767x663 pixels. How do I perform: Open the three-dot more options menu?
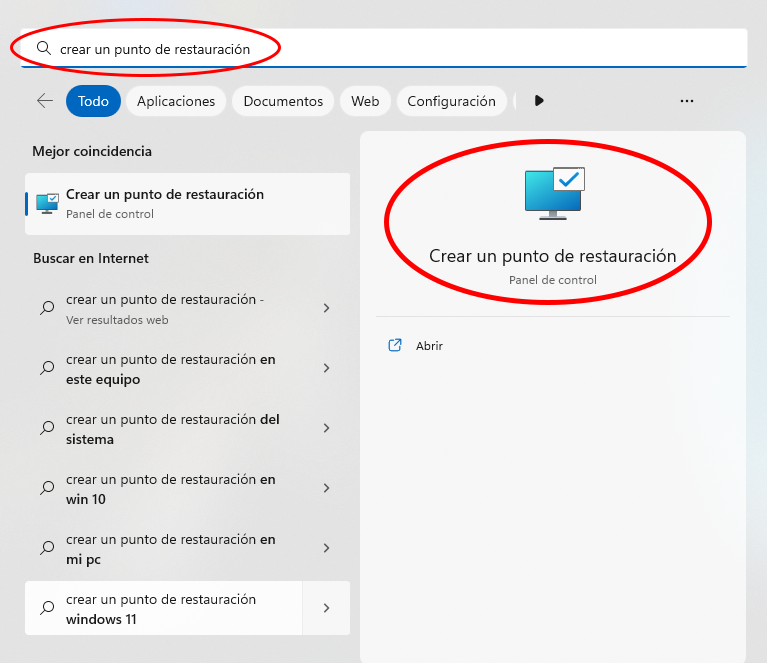(686, 101)
